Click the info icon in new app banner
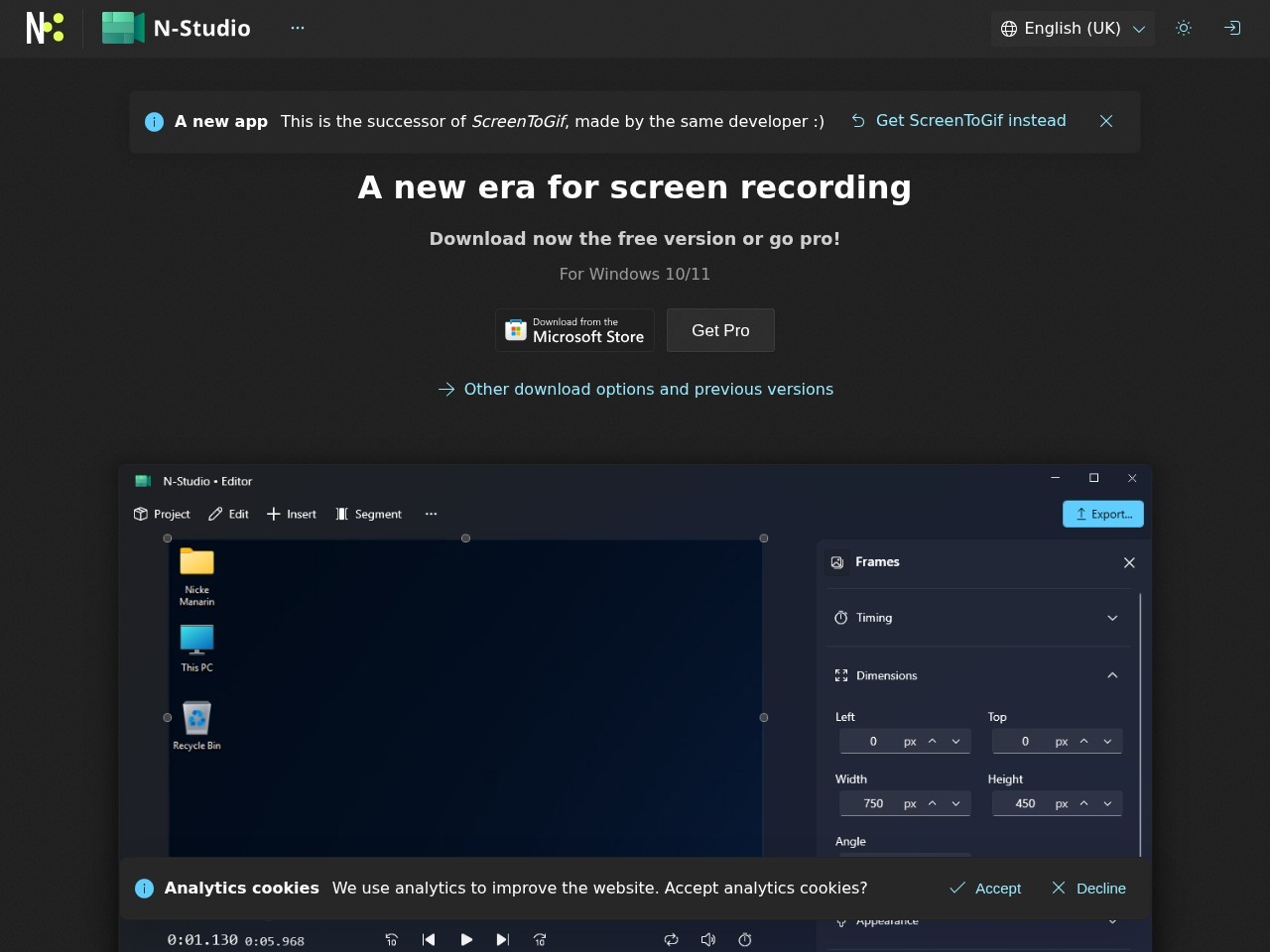This screenshot has width=1270, height=952. point(154,122)
